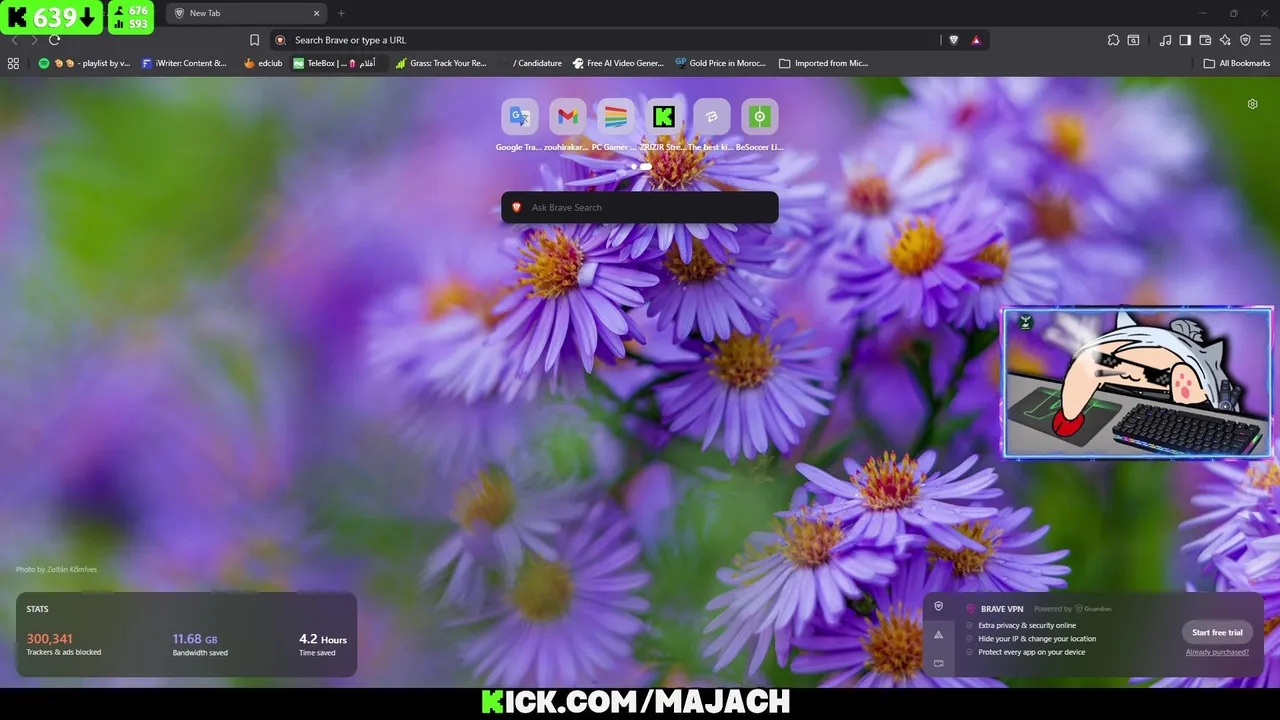Click the Brave logo in Ask Brave Search box

pos(516,207)
